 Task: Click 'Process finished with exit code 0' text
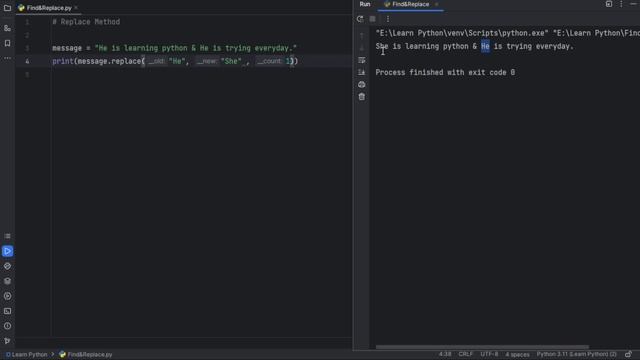[x=445, y=73]
